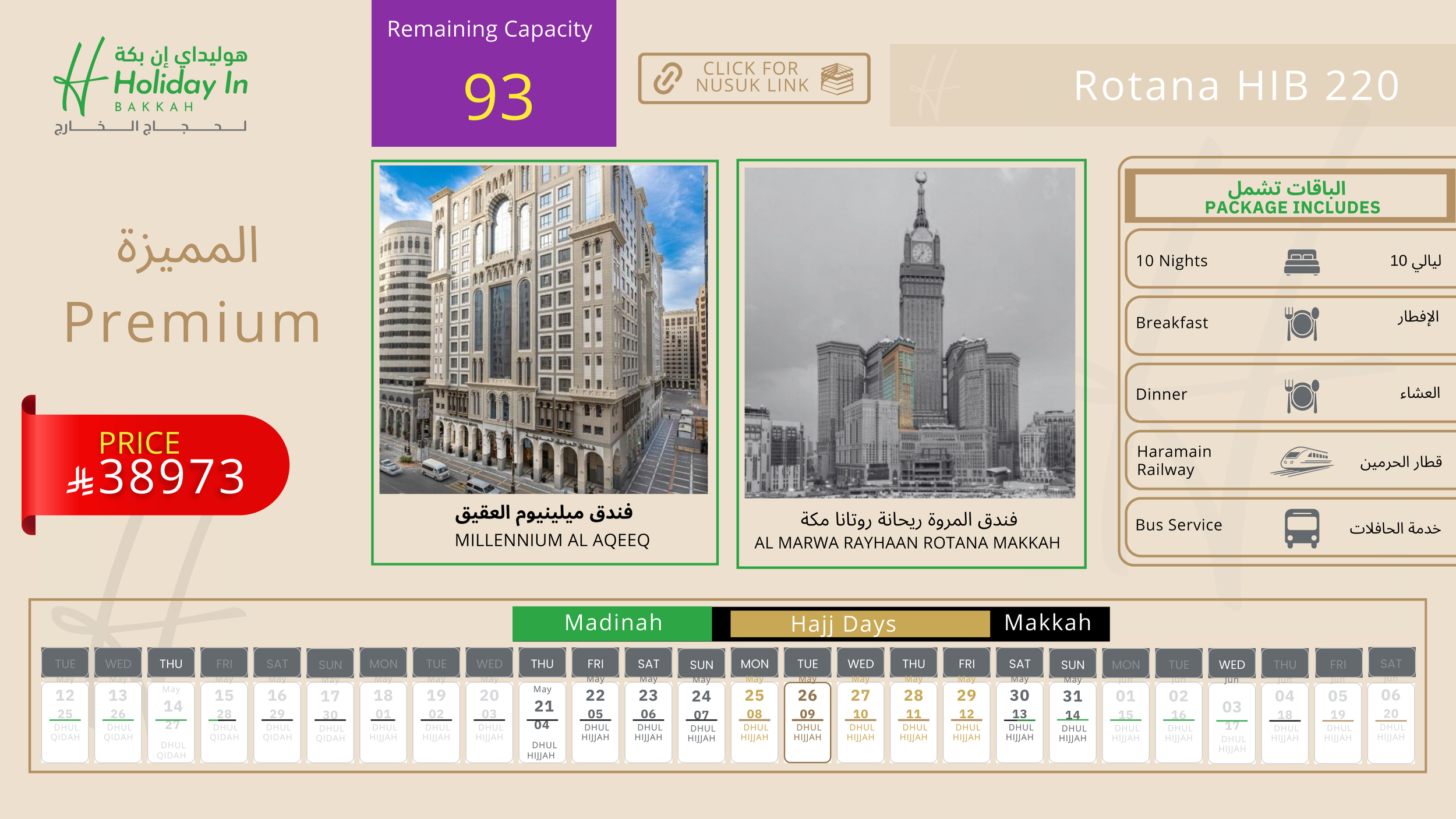Click the chain link icon in the Nusuk button
Image resolution: width=1456 pixels, height=819 pixels.
(667, 79)
